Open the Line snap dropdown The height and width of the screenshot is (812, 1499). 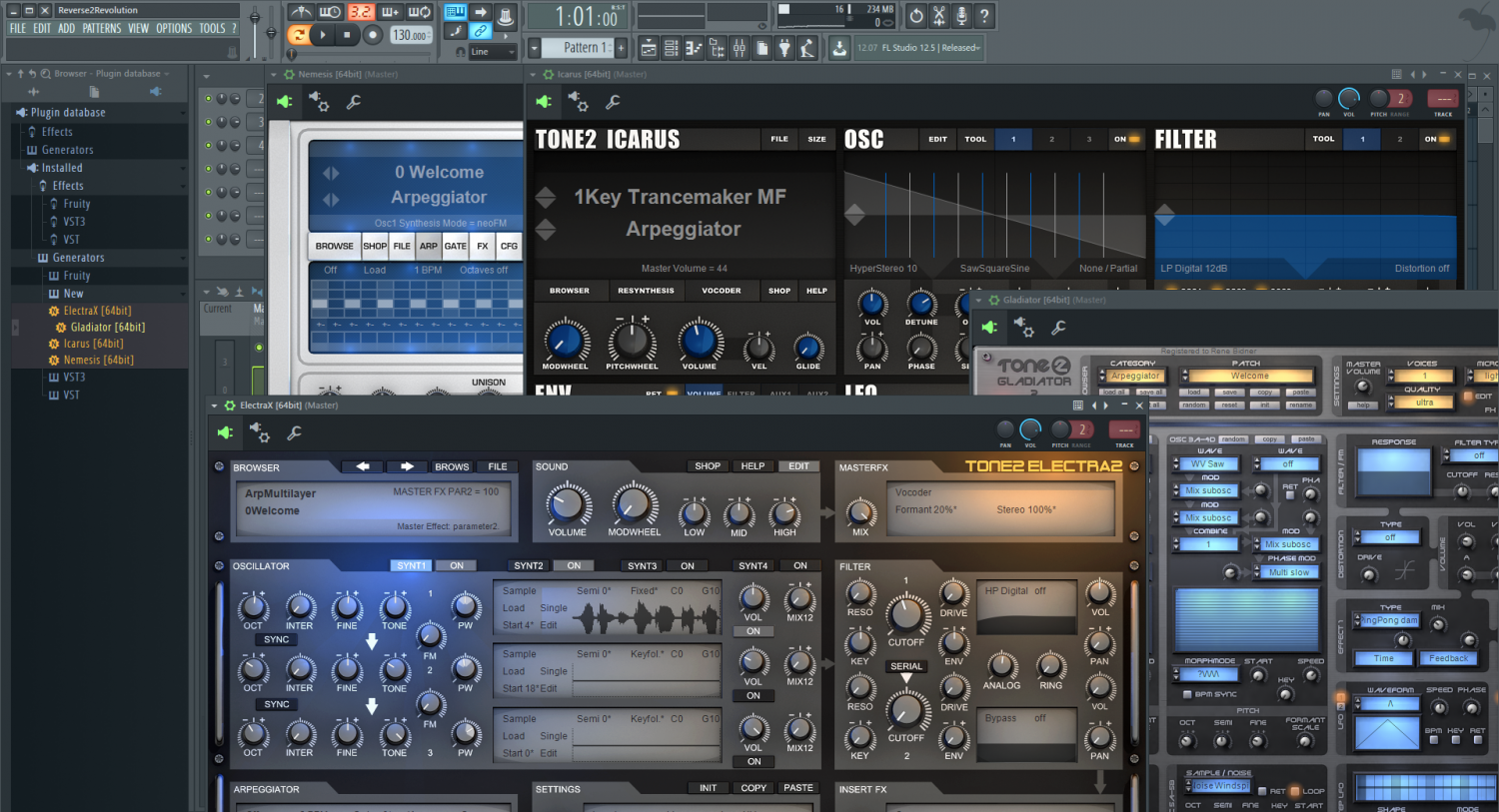493,51
